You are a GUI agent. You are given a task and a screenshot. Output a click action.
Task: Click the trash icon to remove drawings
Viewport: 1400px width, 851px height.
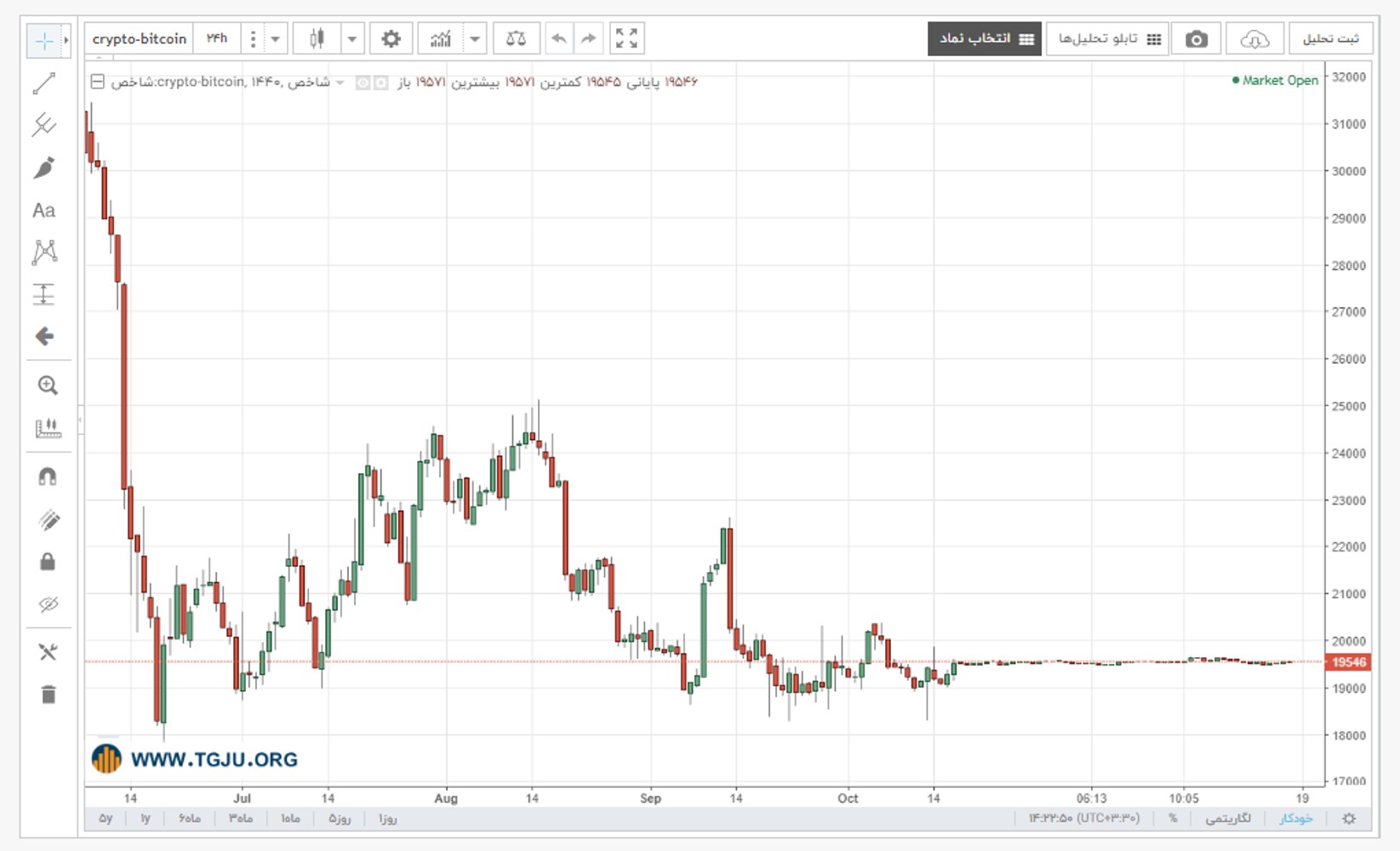(49, 694)
